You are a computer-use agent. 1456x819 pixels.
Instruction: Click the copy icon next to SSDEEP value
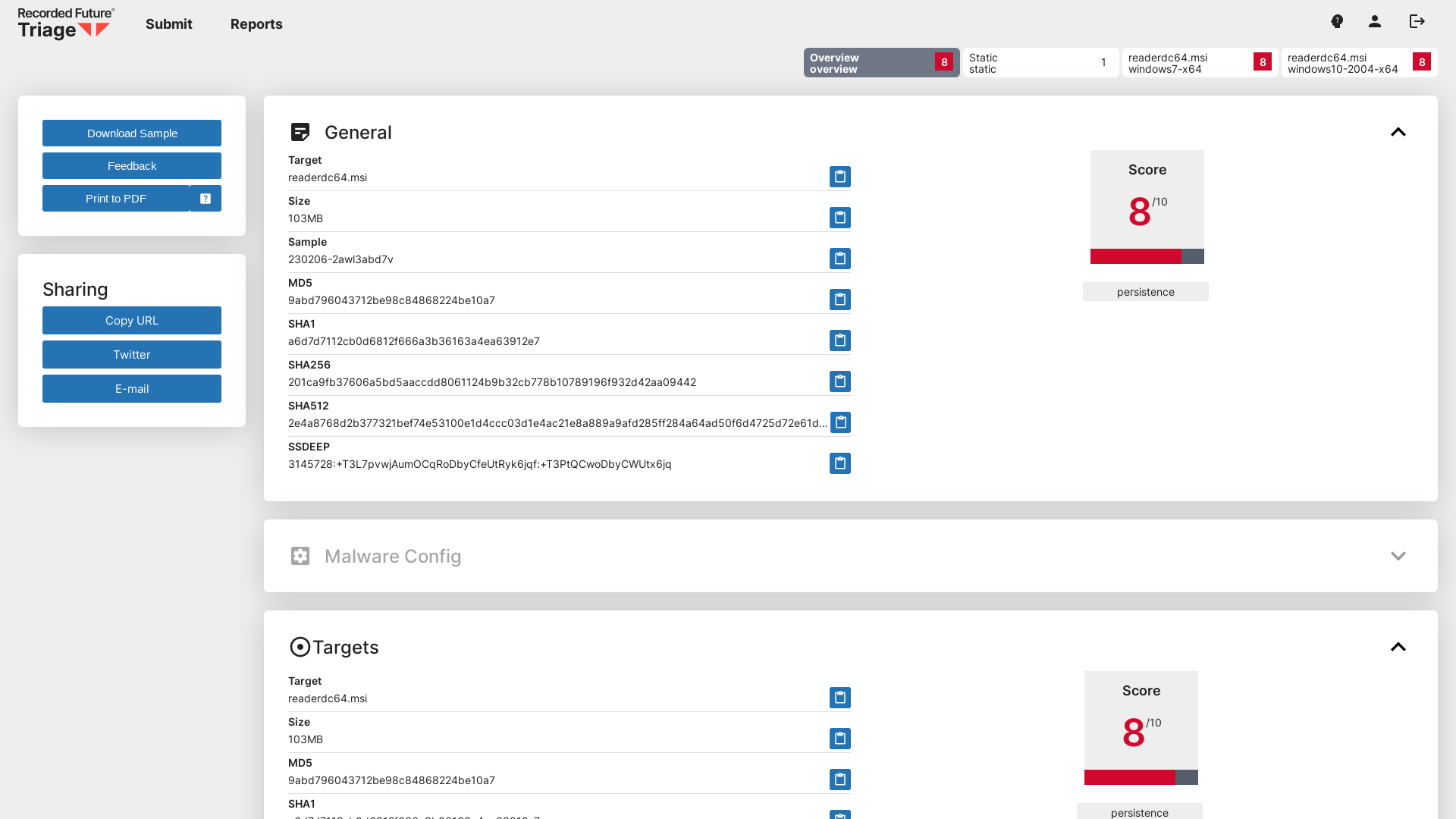coord(840,463)
